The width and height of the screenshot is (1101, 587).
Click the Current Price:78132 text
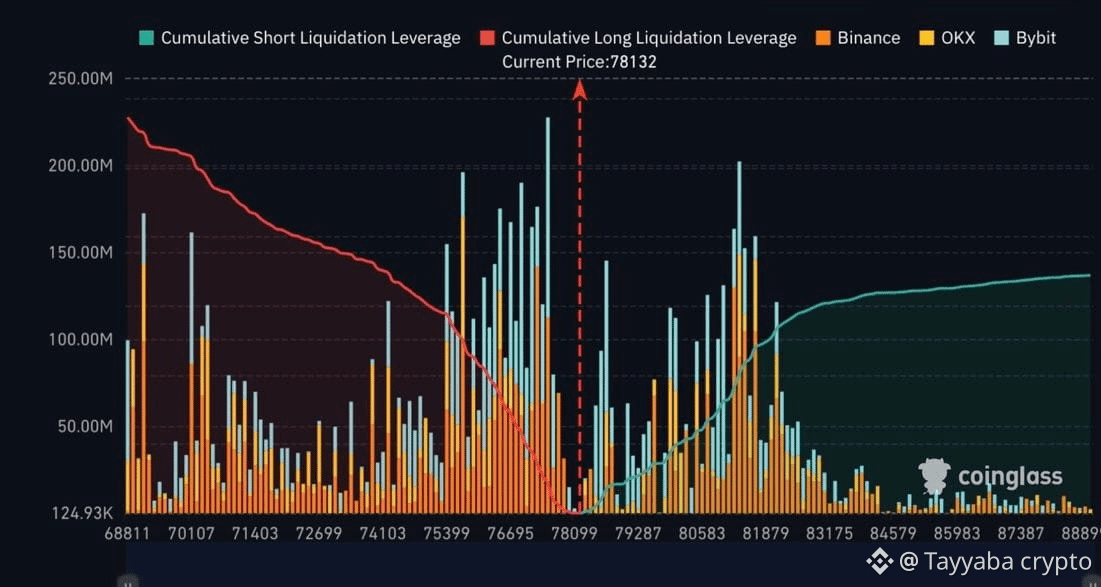(x=579, y=62)
